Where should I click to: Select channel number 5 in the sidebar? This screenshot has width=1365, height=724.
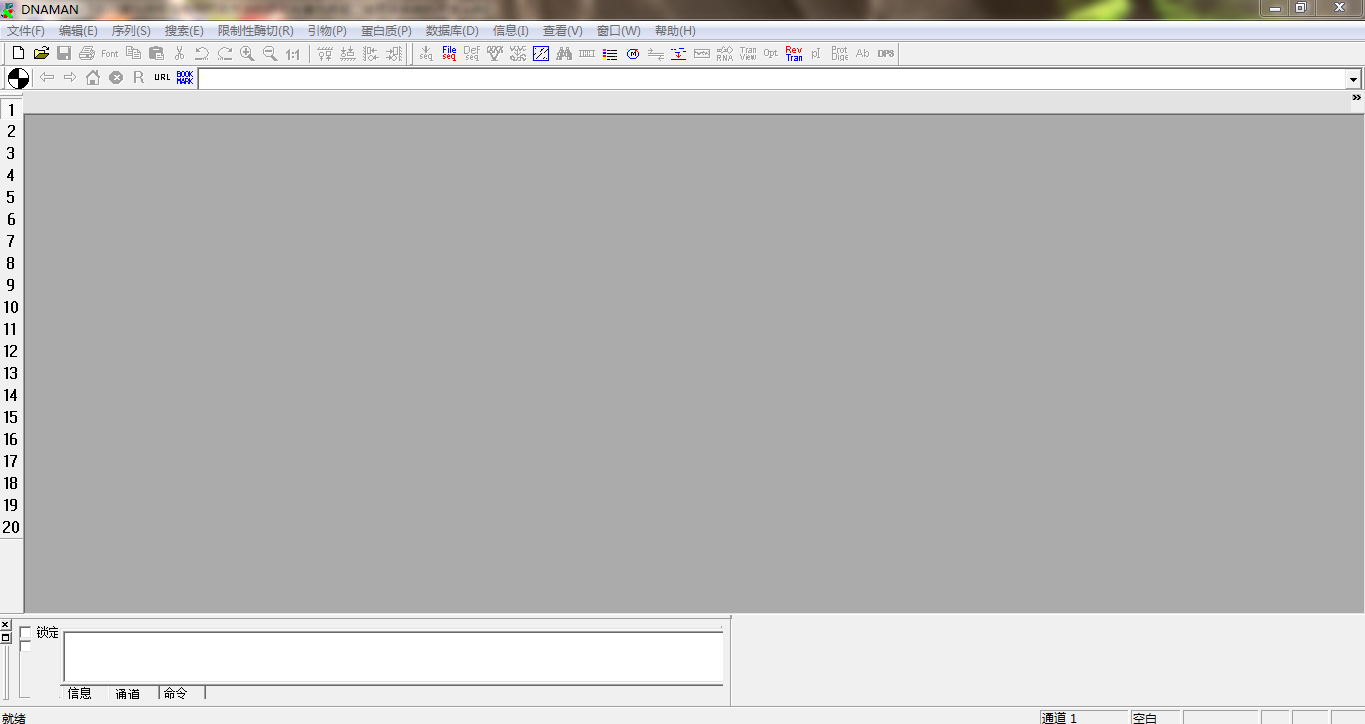(11, 197)
